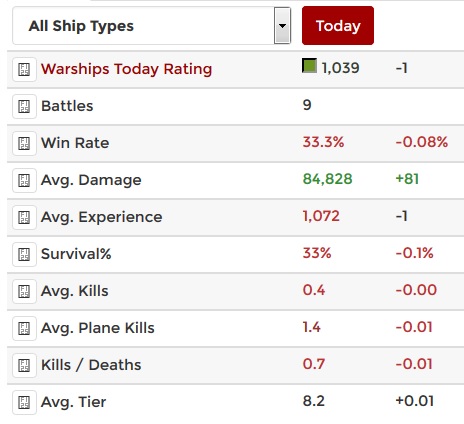The height and width of the screenshot is (424, 464).
Task: Open the All Ship Types select box
Action: 152,26
